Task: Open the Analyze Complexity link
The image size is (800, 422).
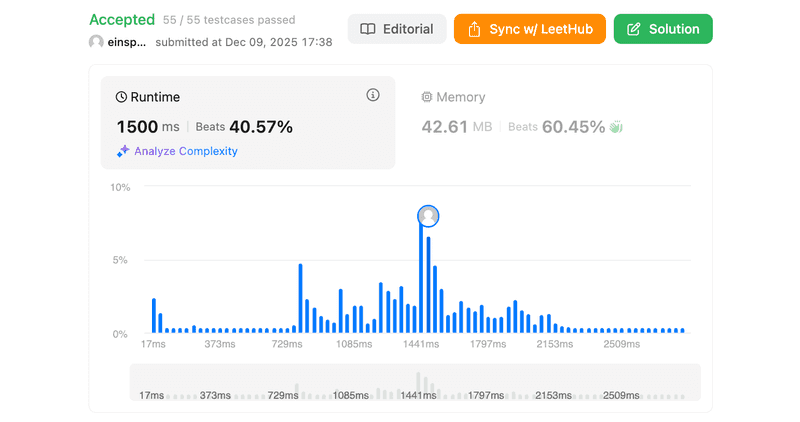Action: click(x=185, y=151)
